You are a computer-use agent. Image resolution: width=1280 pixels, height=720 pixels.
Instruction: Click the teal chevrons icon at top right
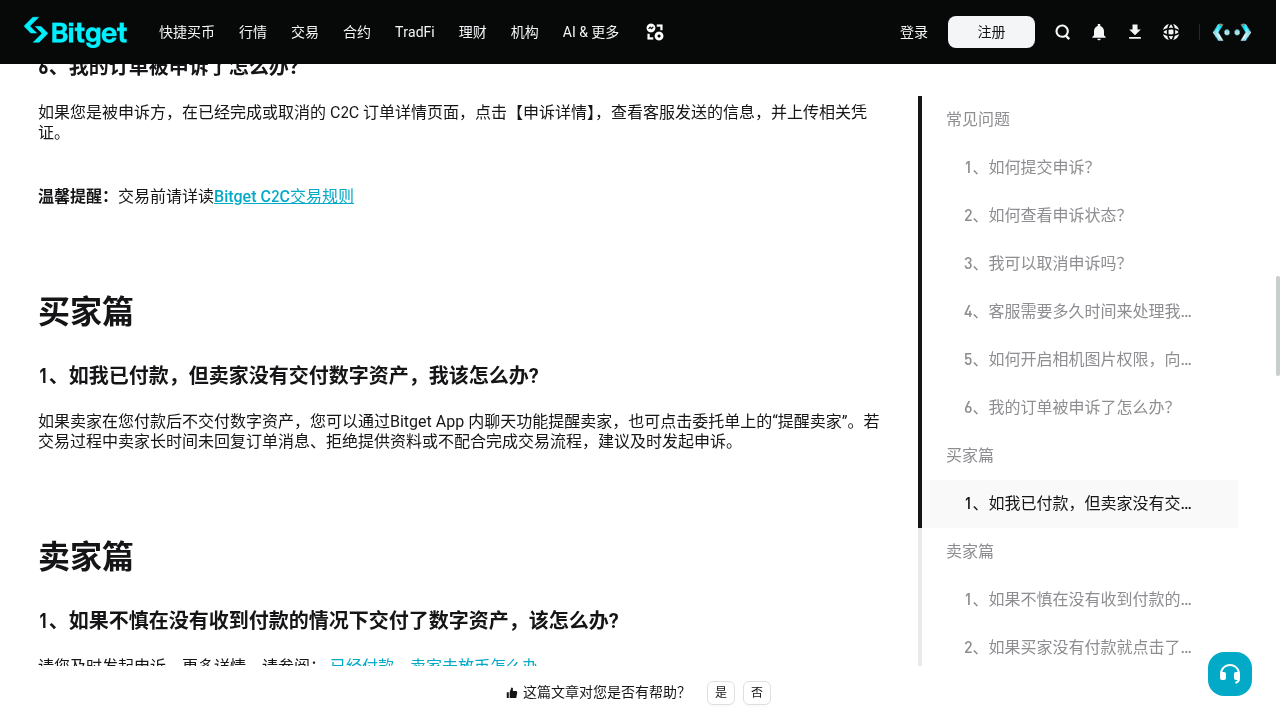click(x=1232, y=32)
